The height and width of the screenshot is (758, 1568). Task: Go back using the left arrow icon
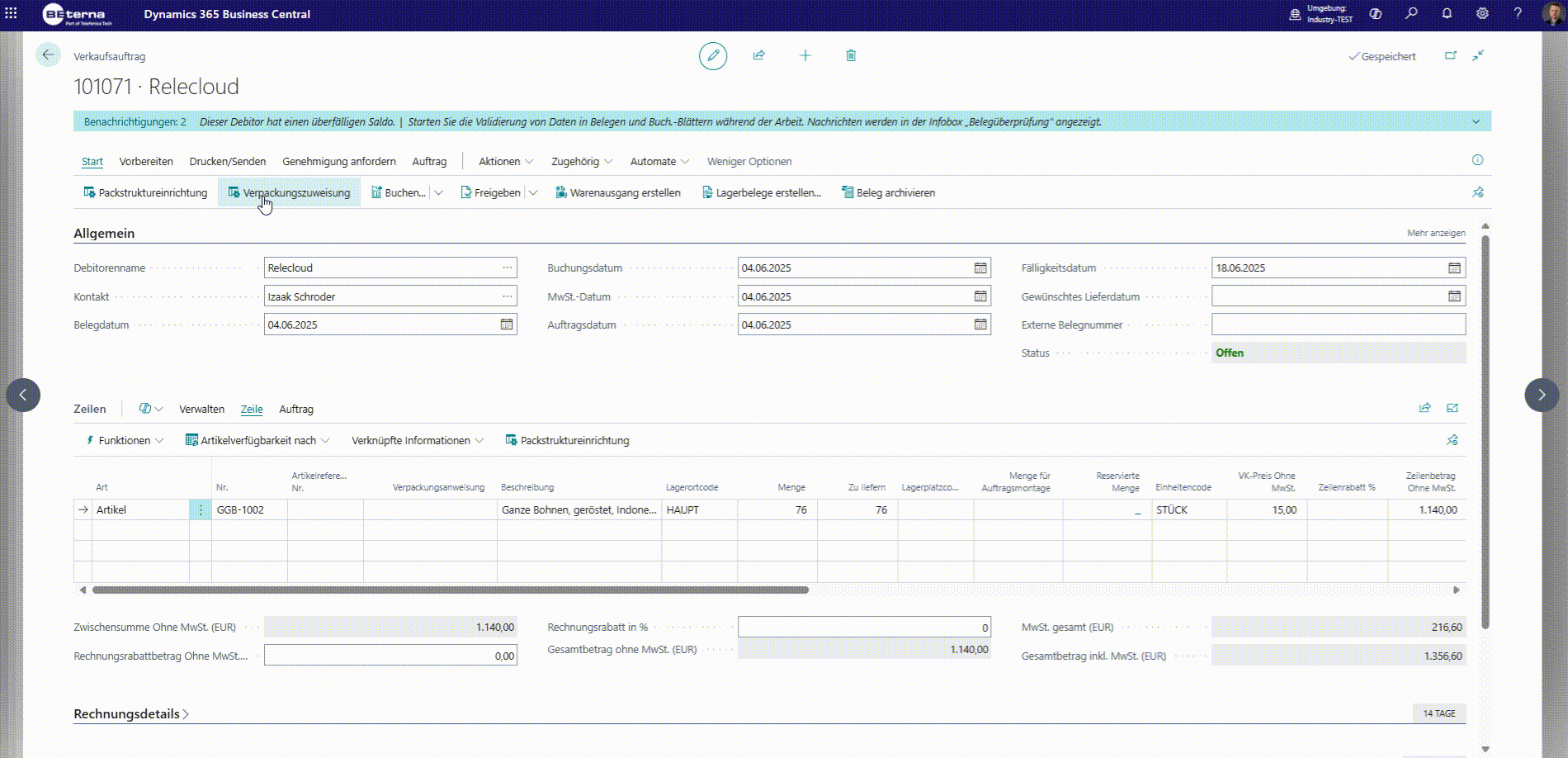click(48, 54)
